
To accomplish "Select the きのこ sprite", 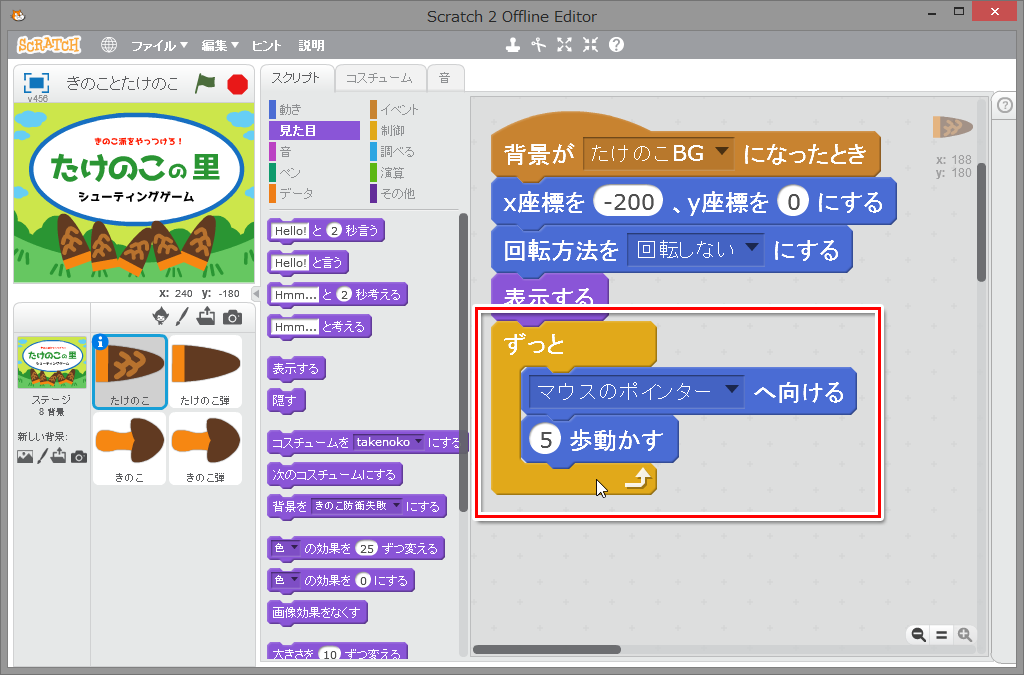I will click(129, 449).
